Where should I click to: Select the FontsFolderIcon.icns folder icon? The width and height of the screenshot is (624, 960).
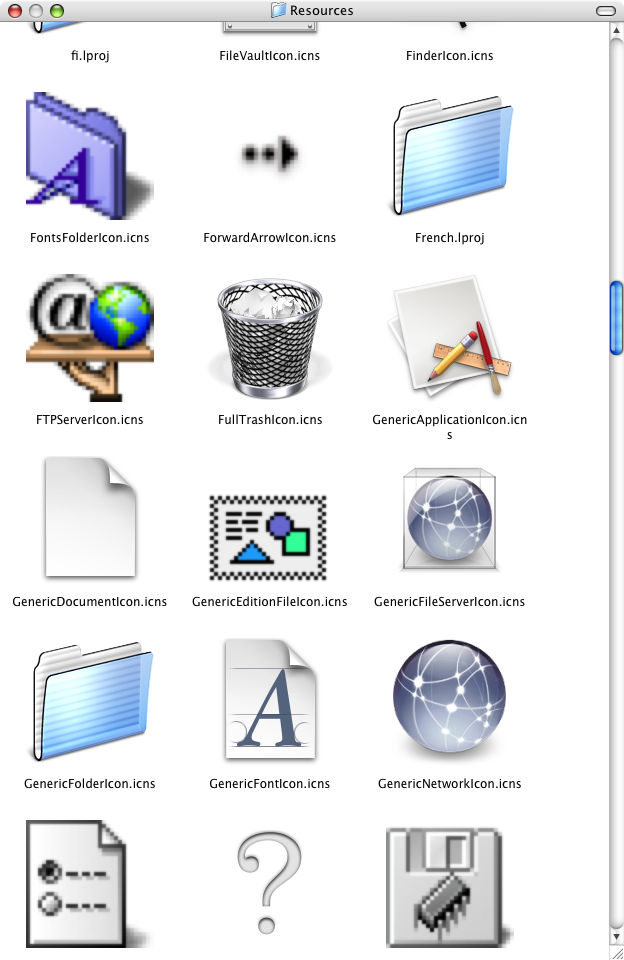tap(89, 156)
